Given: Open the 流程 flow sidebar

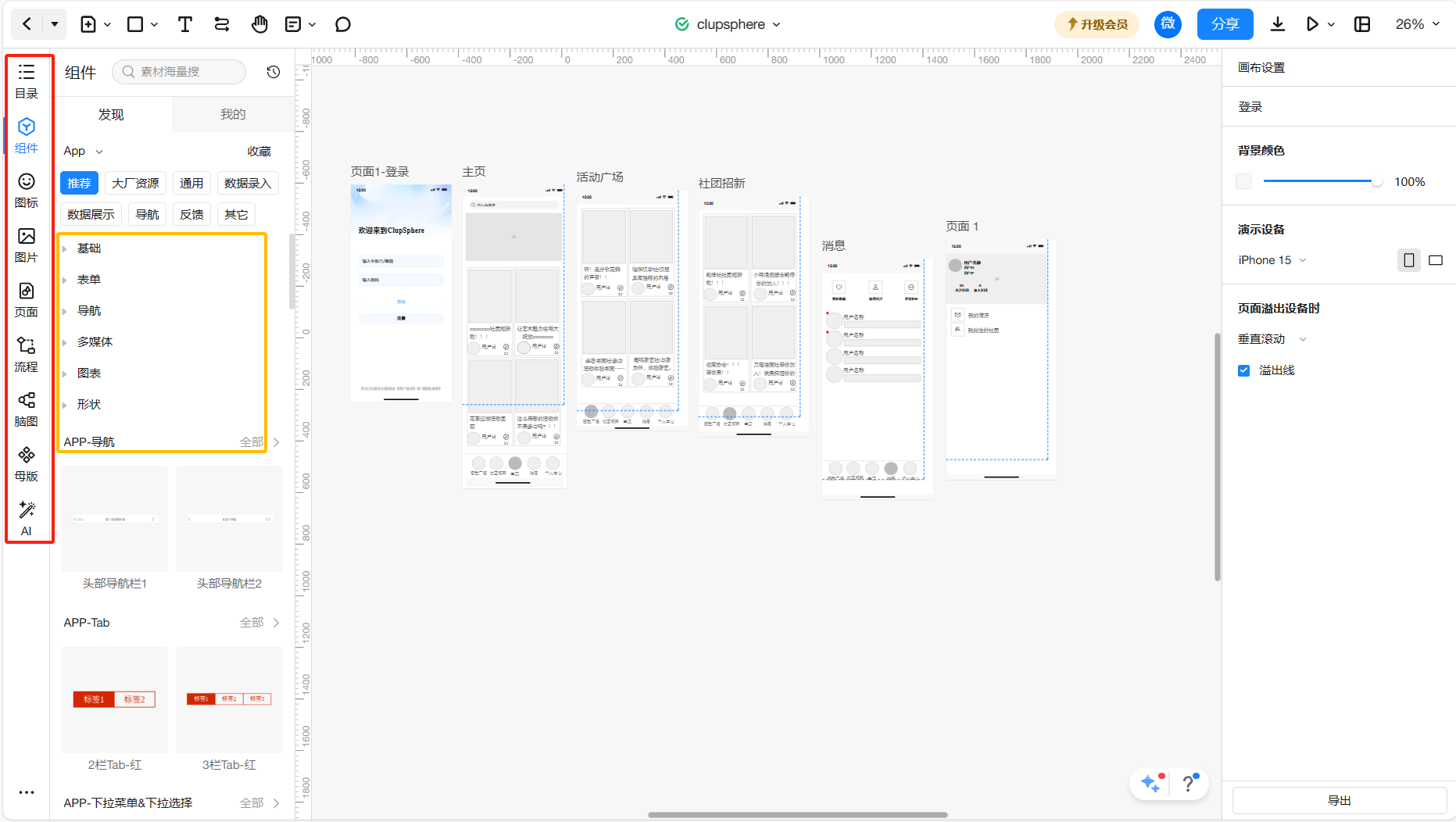Looking at the screenshot, I should tap(27, 355).
